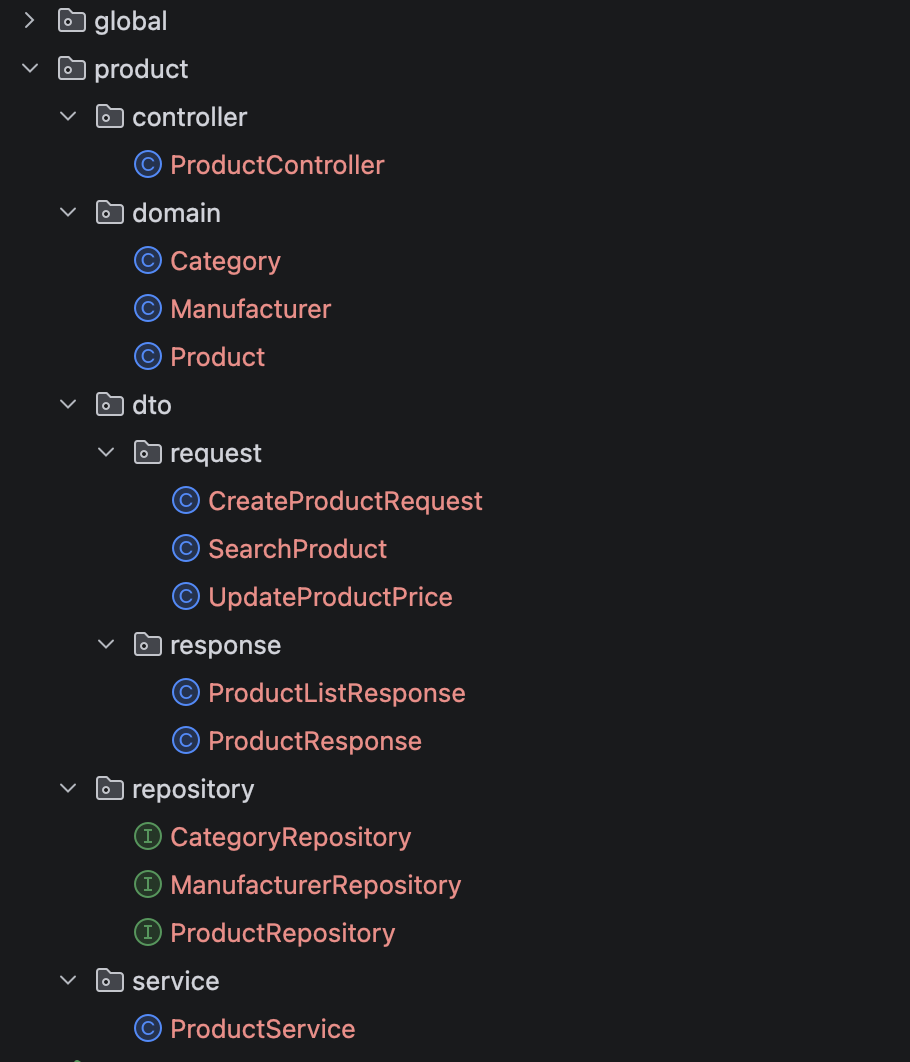This screenshot has width=910, height=1062.
Task: Select the ProductResponse file
Action: click(x=315, y=741)
